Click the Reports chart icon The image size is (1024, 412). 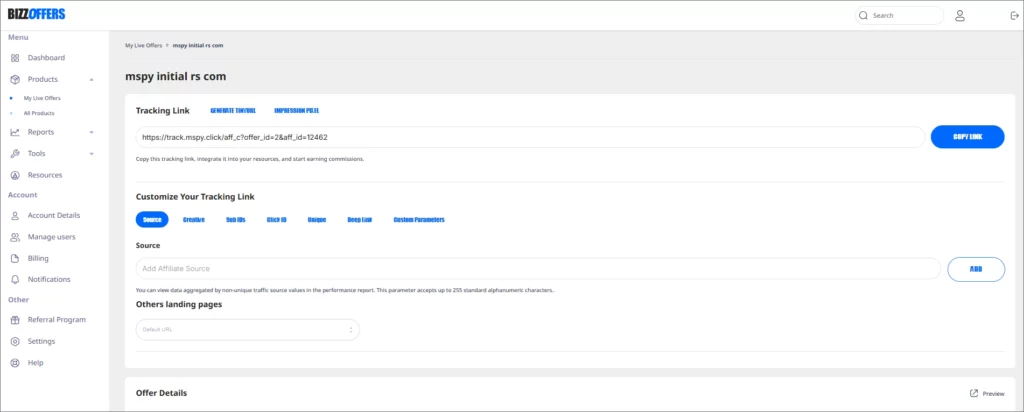pyautogui.click(x=15, y=133)
